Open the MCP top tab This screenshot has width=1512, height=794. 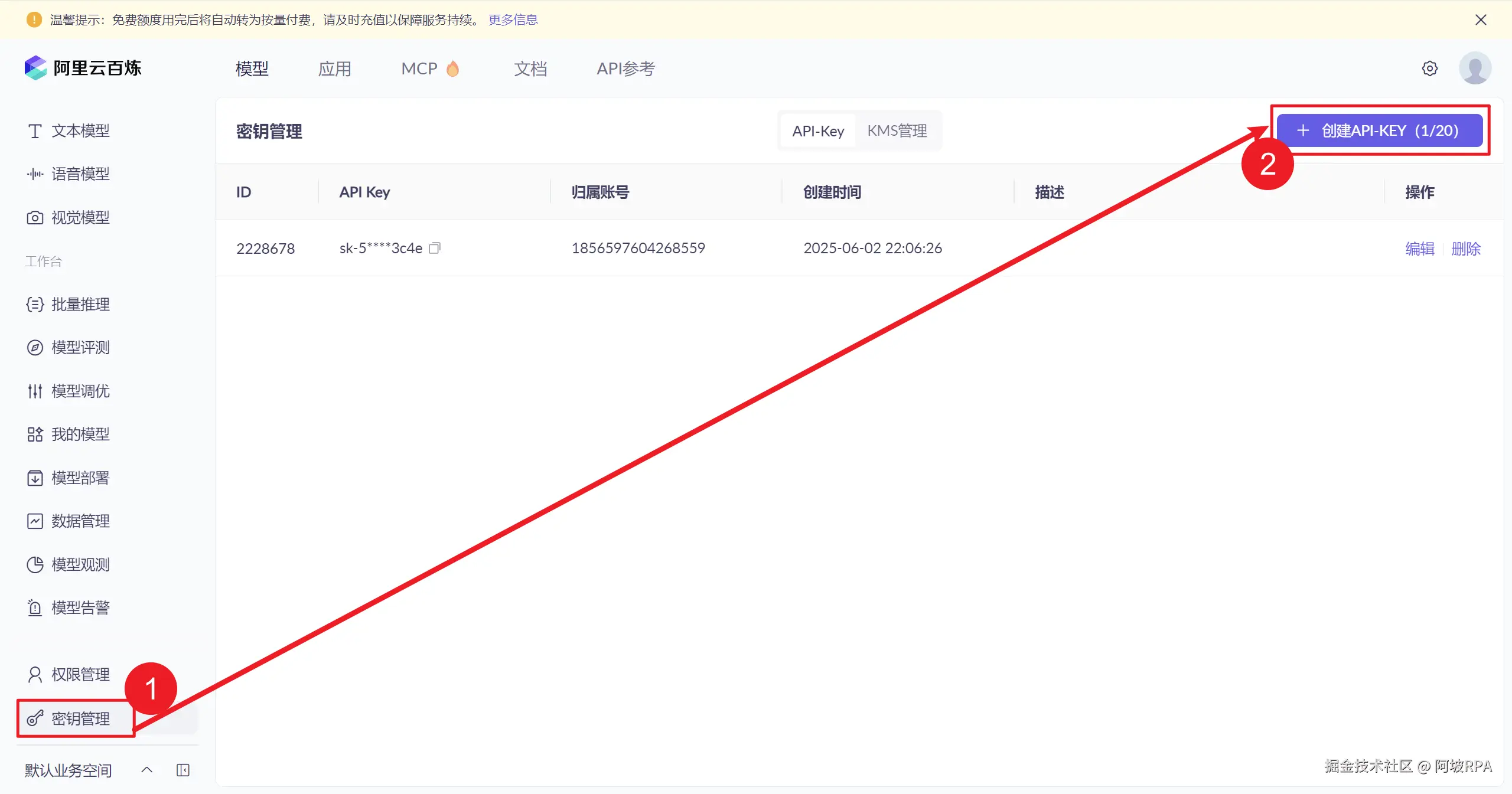click(419, 69)
